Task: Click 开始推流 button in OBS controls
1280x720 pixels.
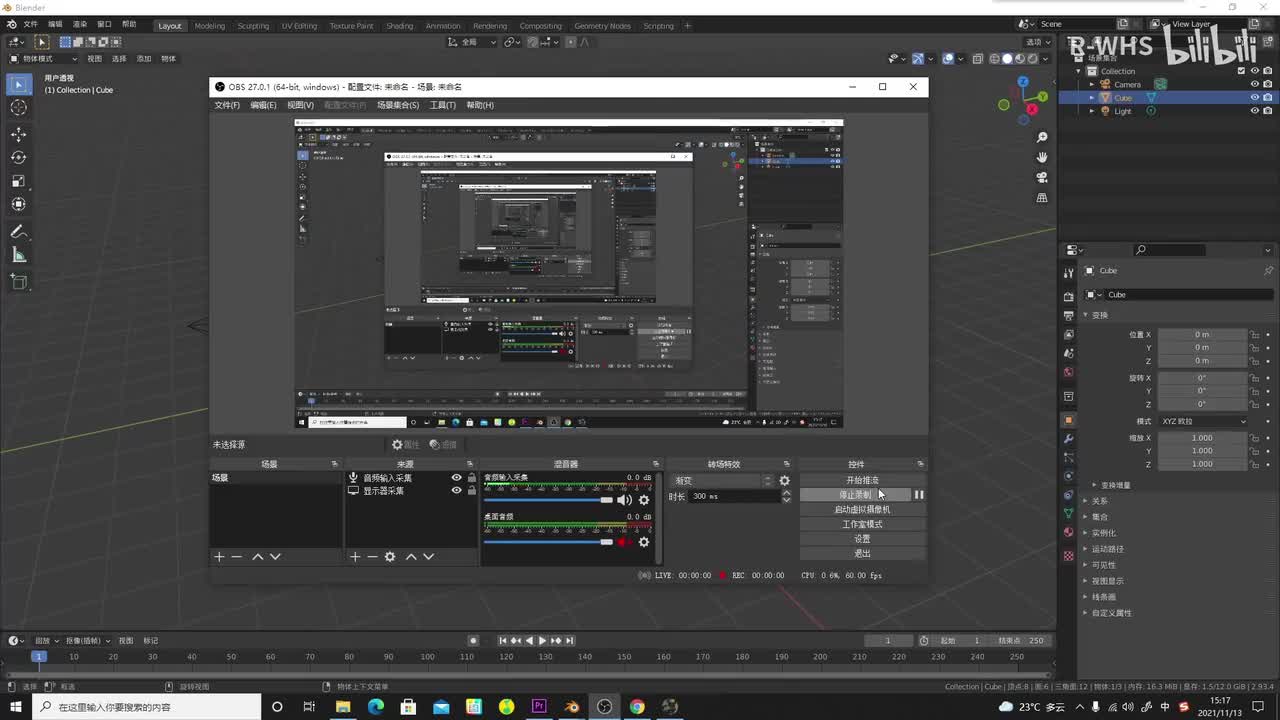Action: point(862,480)
